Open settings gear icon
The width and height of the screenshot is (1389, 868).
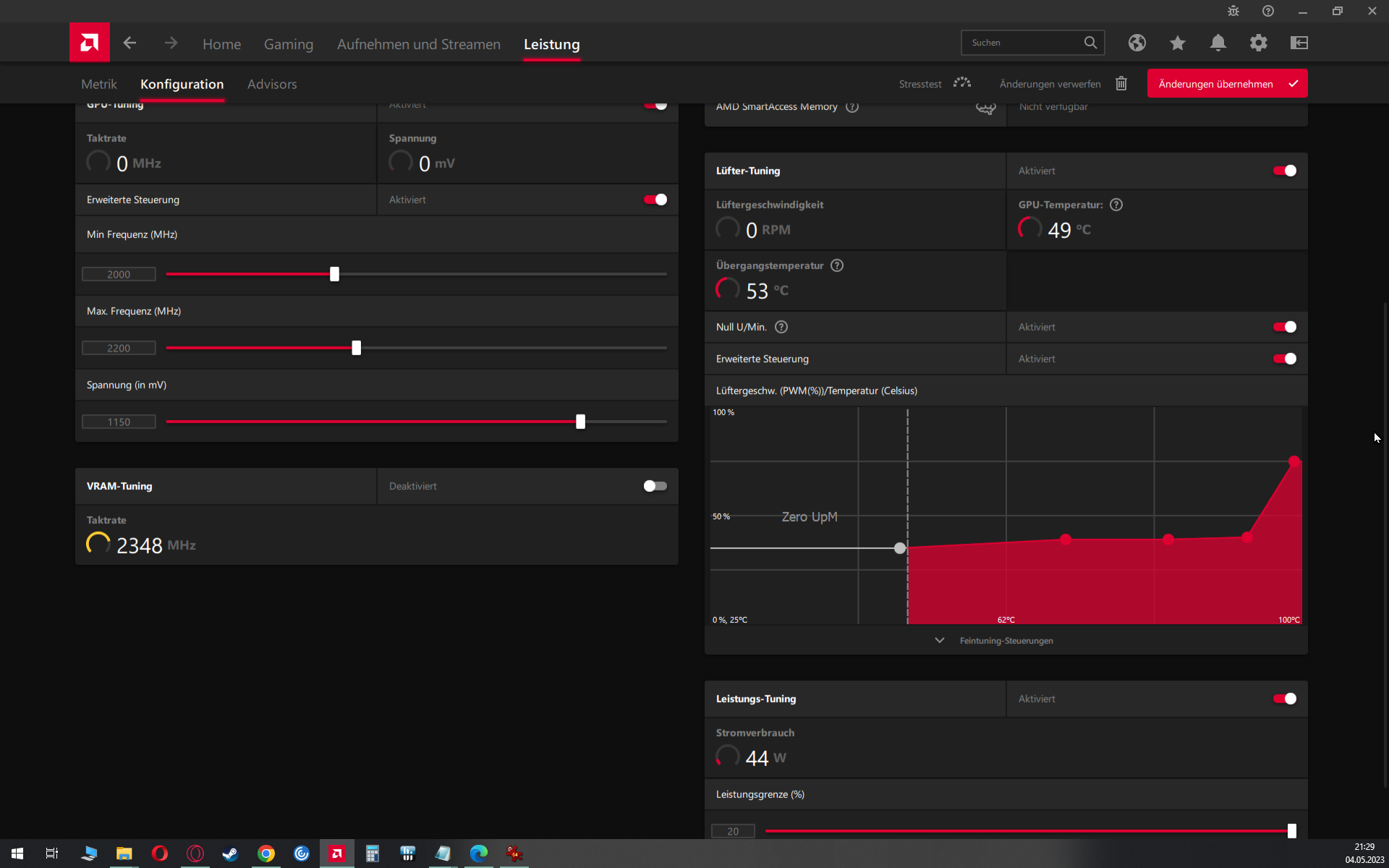pyautogui.click(x=1258, y=43)
